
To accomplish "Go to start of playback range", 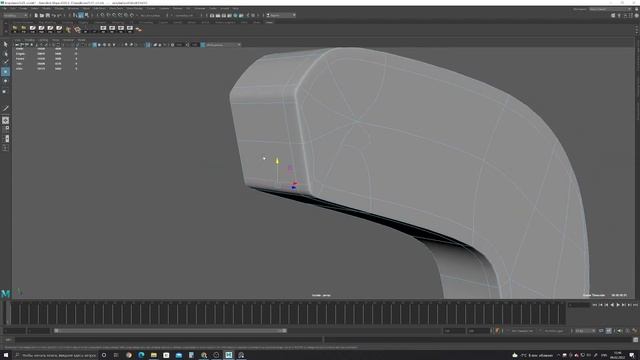I will pos(595,305).
